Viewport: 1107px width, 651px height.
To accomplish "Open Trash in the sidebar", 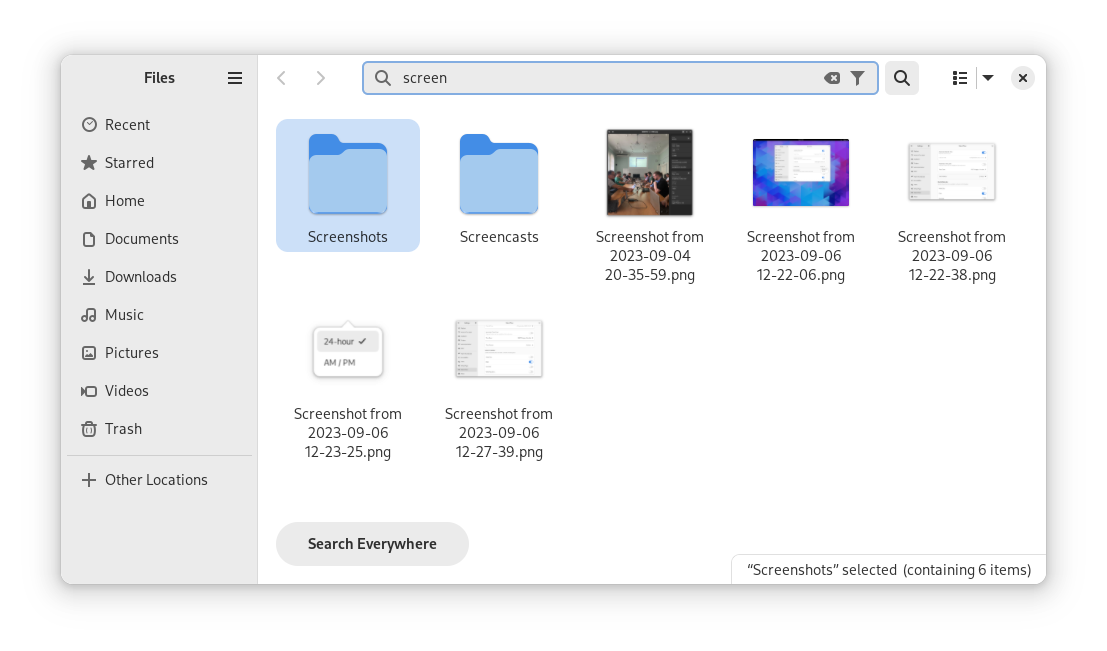I will (159, 429).
